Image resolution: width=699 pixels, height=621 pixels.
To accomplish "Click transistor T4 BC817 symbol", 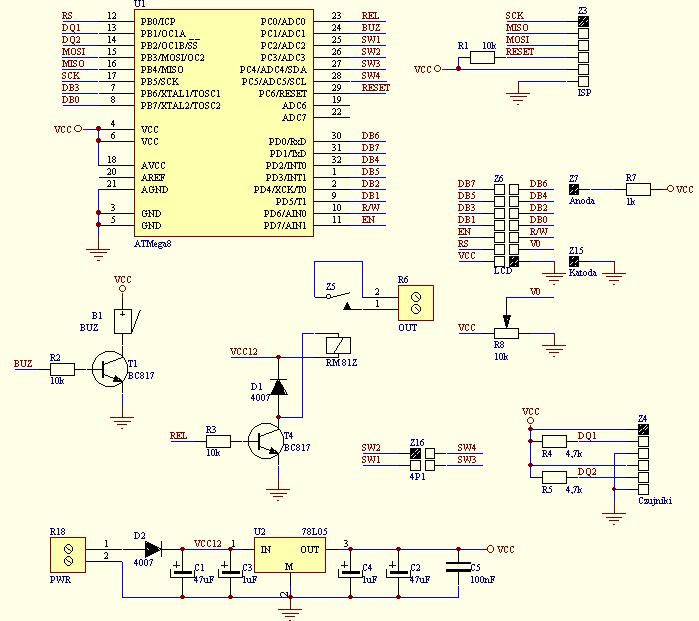I will pyautogui.click(x=265, y=441).
